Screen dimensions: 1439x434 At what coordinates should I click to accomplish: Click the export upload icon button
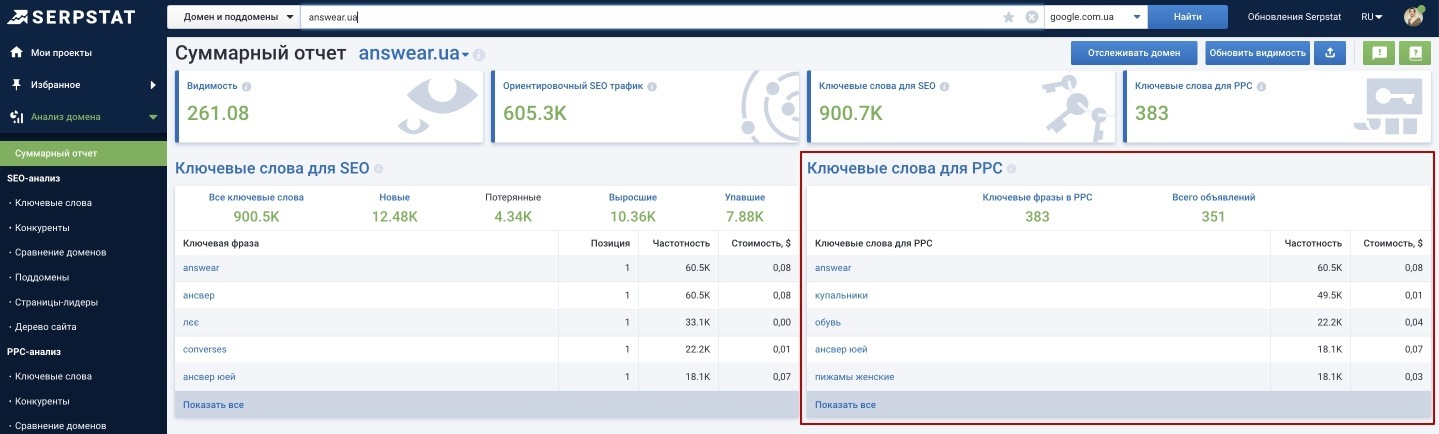(x=1329, y=53)
